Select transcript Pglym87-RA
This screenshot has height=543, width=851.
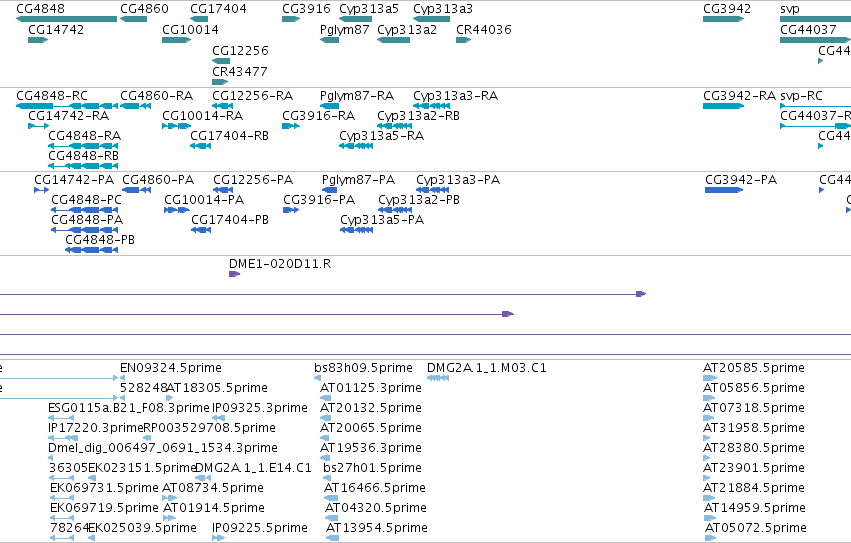pyautogui.click(x=329, y=106)
